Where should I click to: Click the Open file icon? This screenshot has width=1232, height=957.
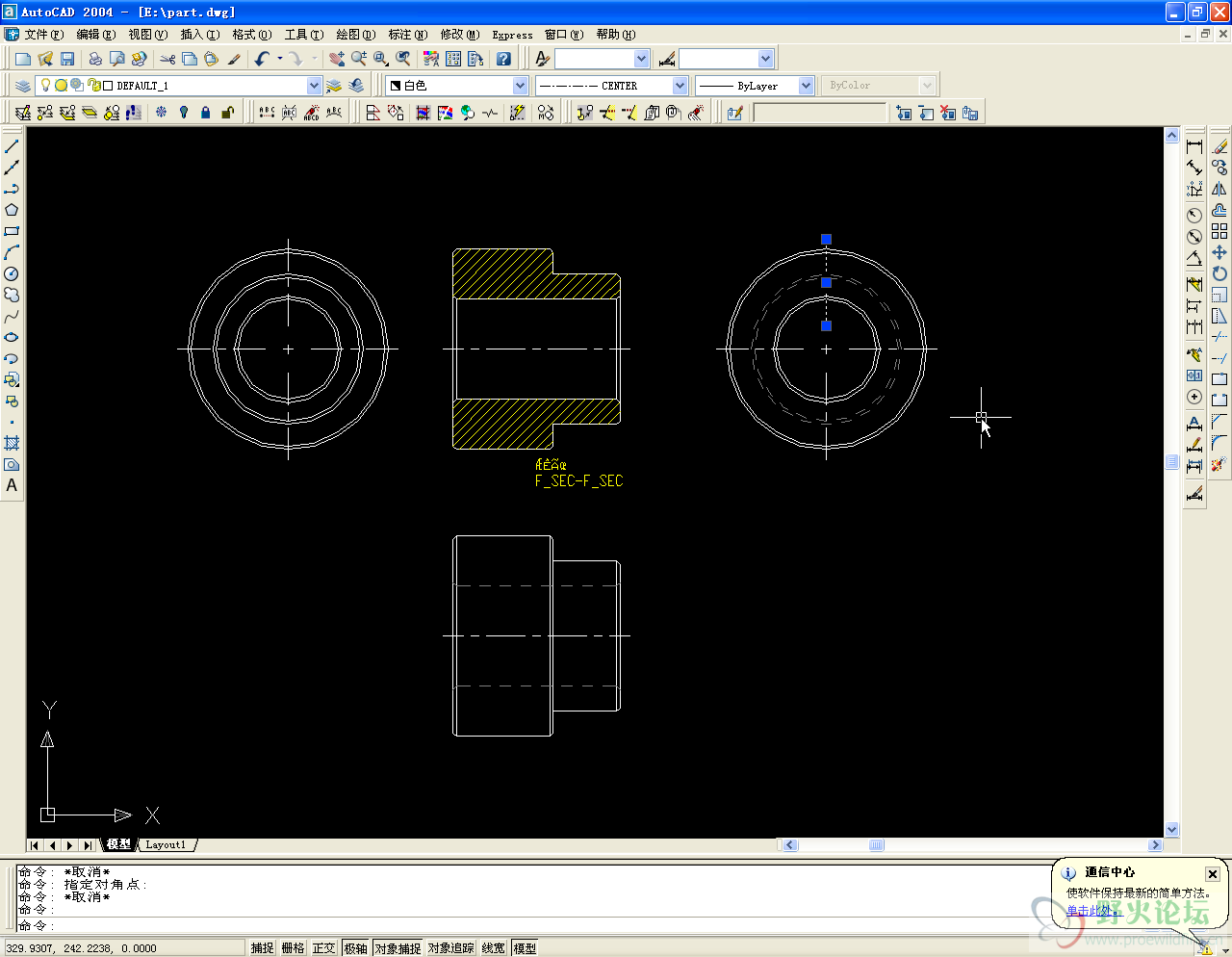[x=45, y=59]
